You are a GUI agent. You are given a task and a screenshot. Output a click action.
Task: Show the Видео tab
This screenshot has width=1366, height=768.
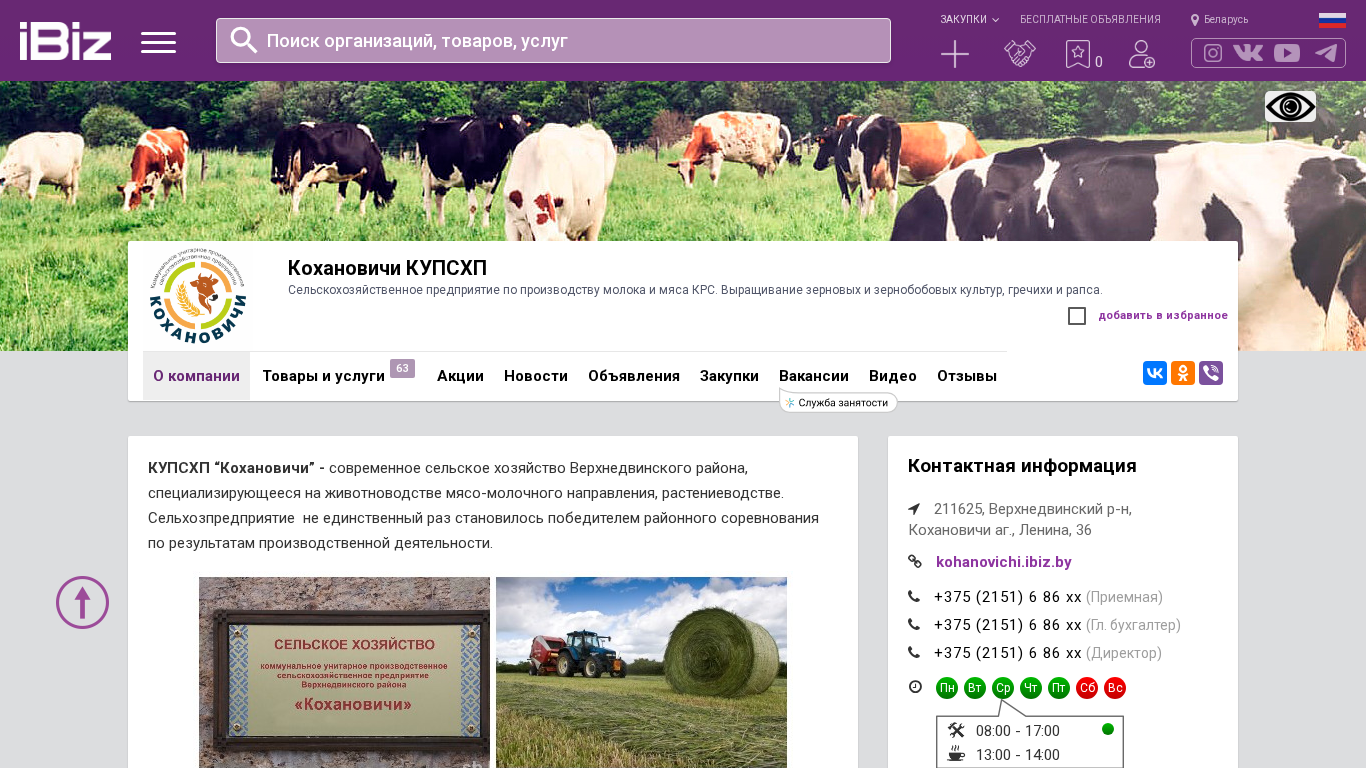click(893, 376)
